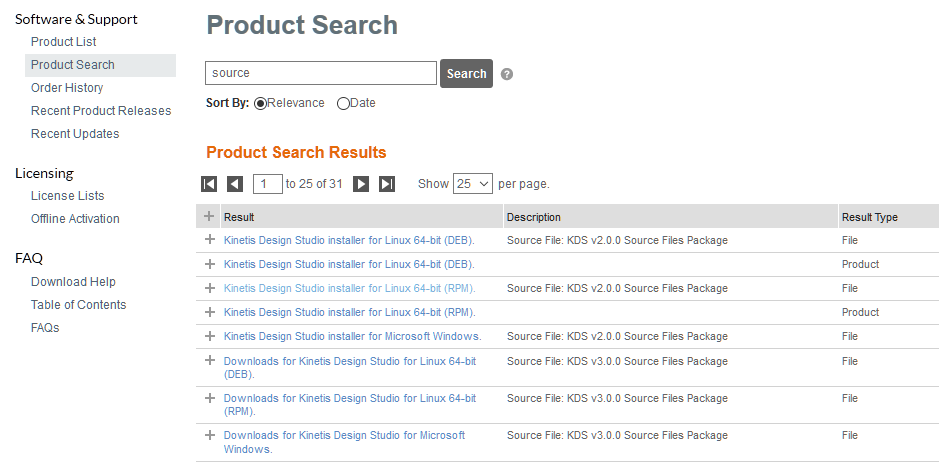Go to first results page

click(x=209, y=184)
